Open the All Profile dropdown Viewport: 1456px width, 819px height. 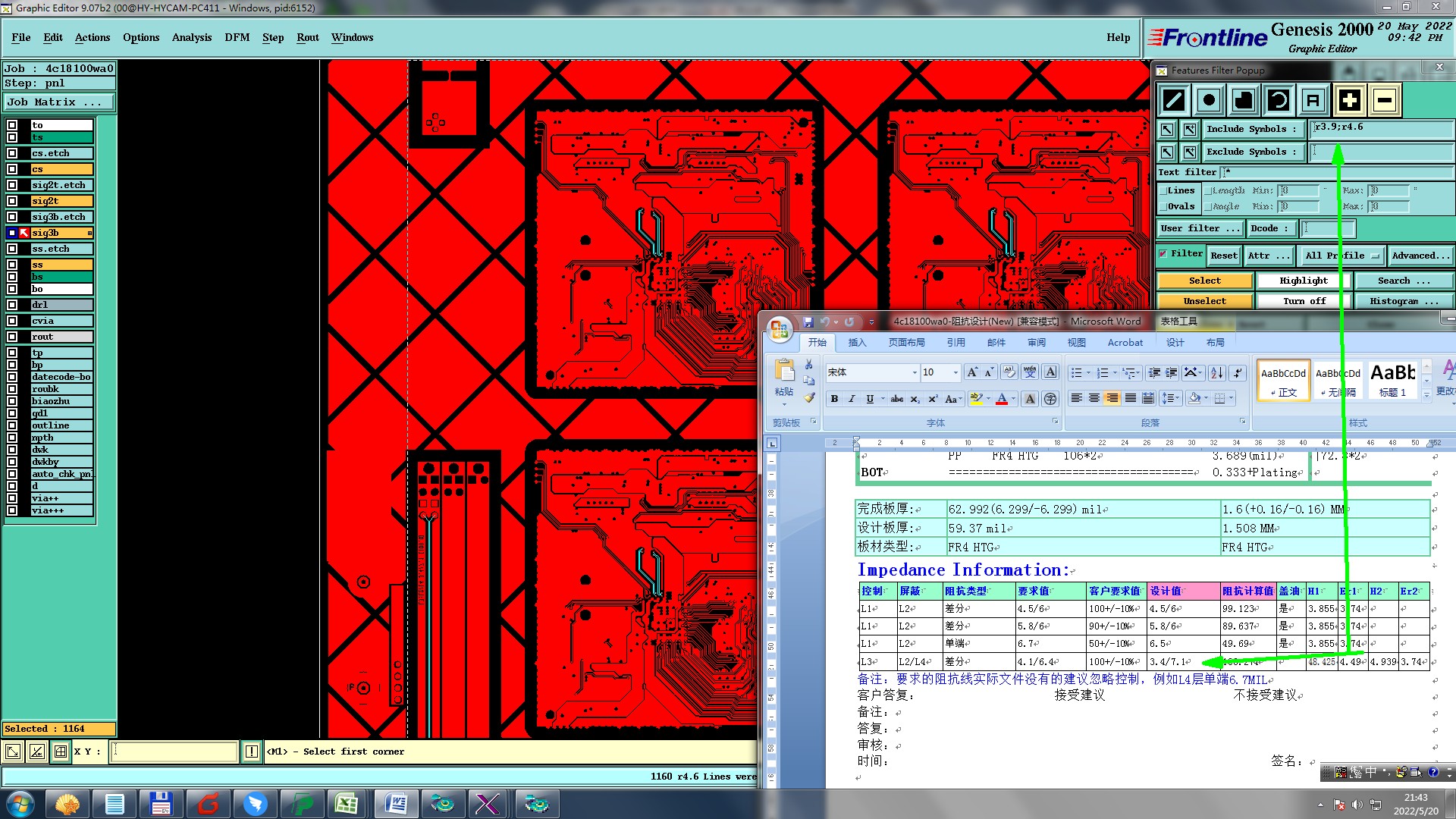1341,256
